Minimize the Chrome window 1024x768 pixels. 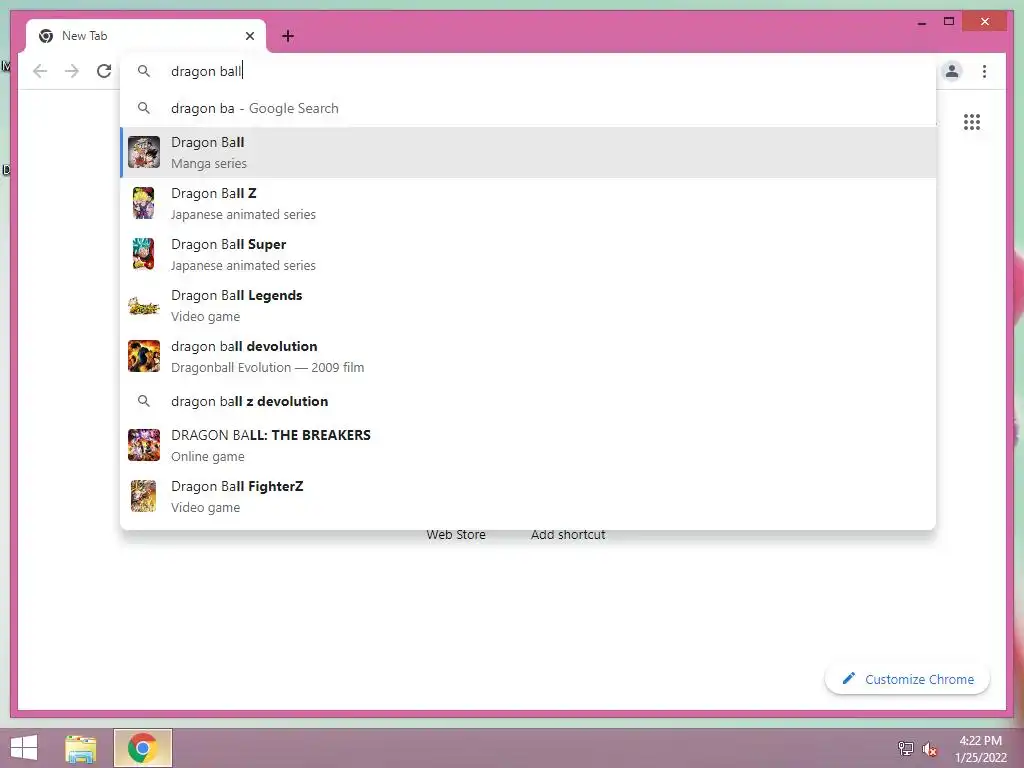921,22
